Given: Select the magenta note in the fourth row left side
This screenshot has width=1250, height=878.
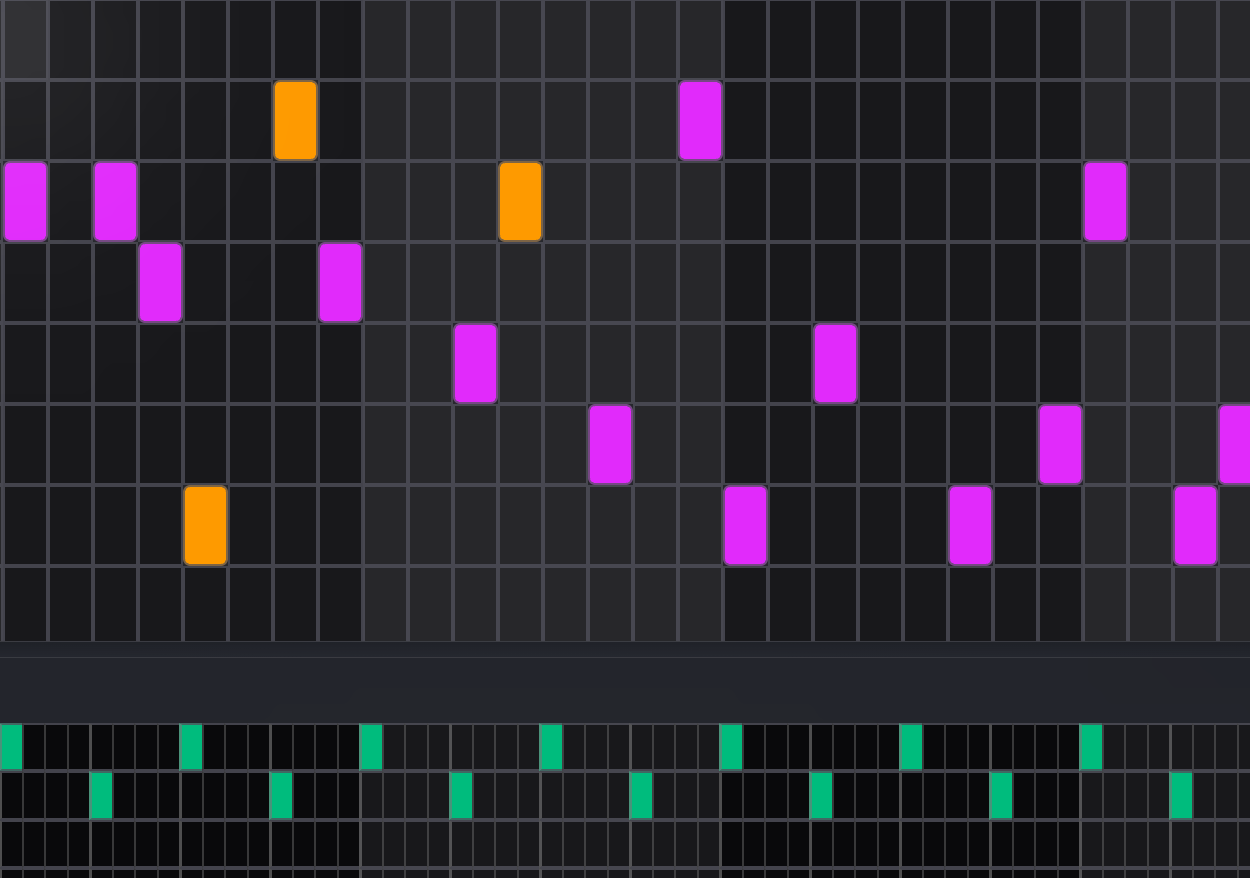Looking at the screenshot, I should coord(159,281).
